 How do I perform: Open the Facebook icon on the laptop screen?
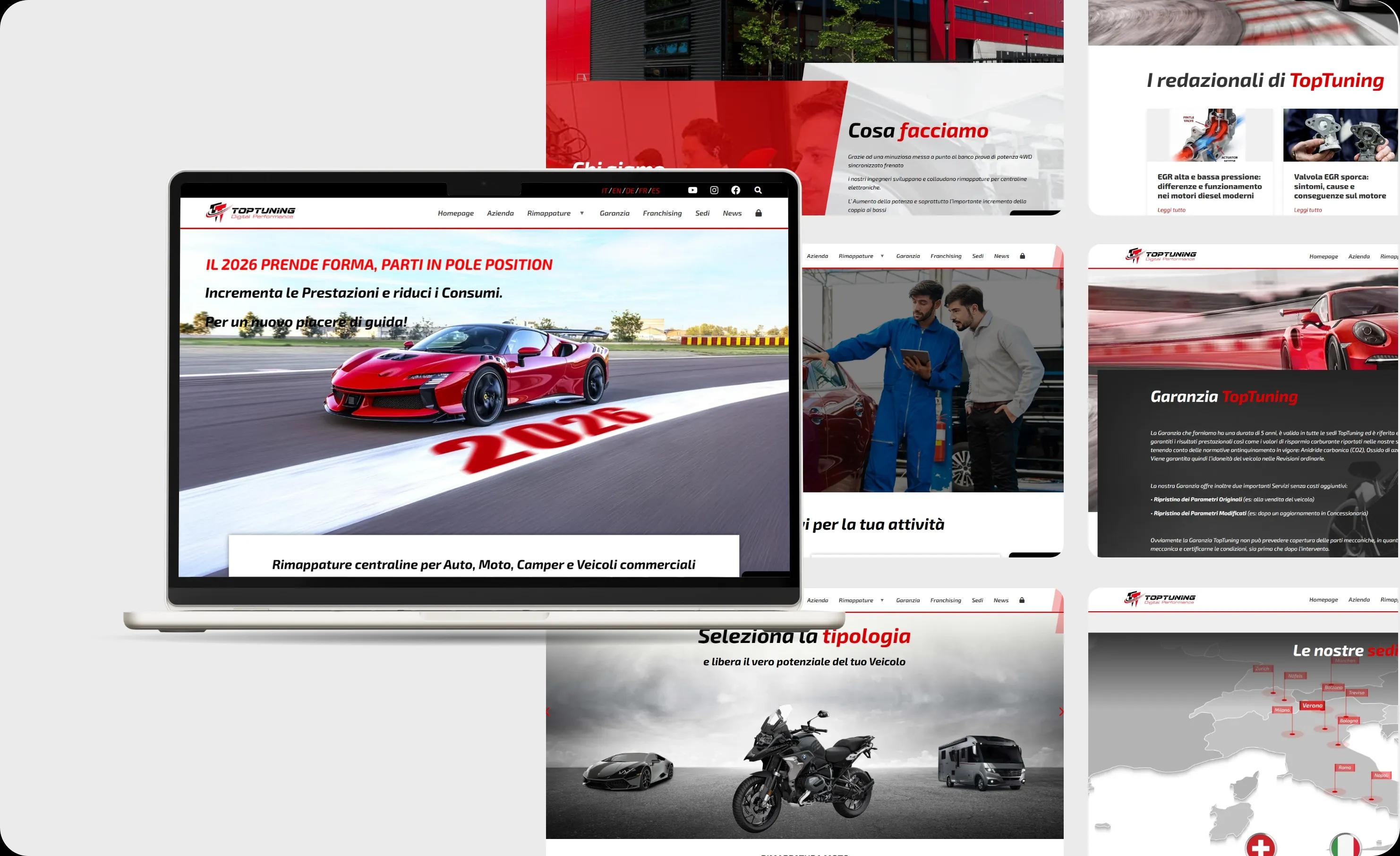coord(736,190)
